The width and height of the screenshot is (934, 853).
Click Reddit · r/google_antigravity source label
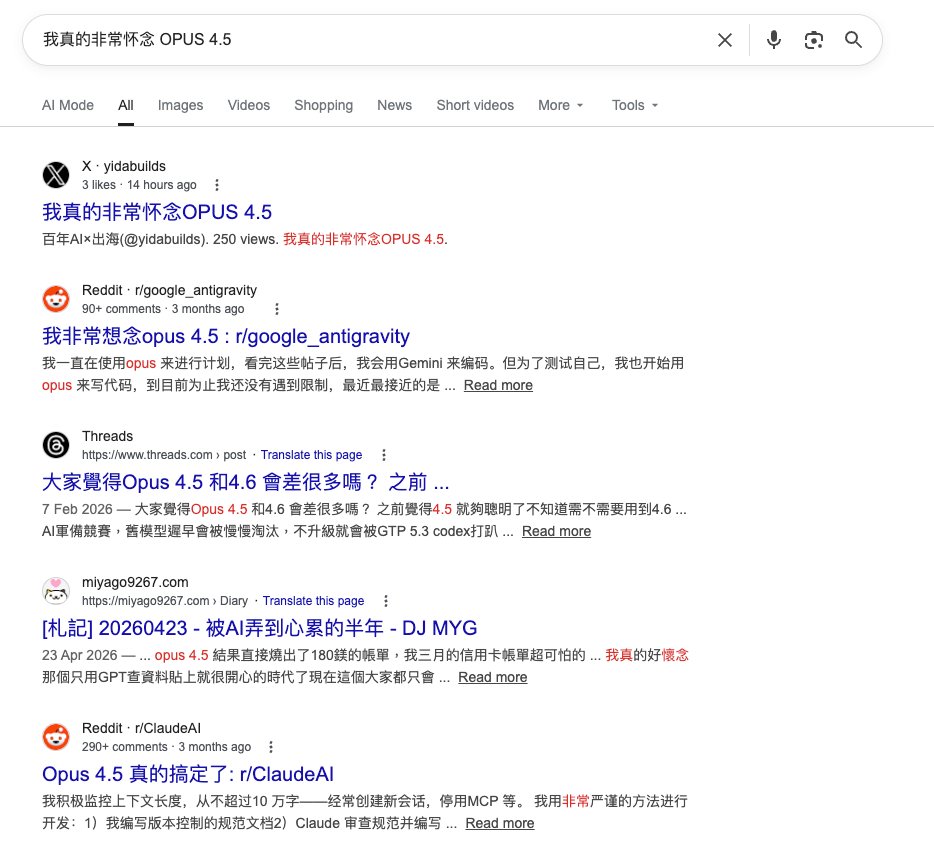pyautogui.click(x=170, y=290)
